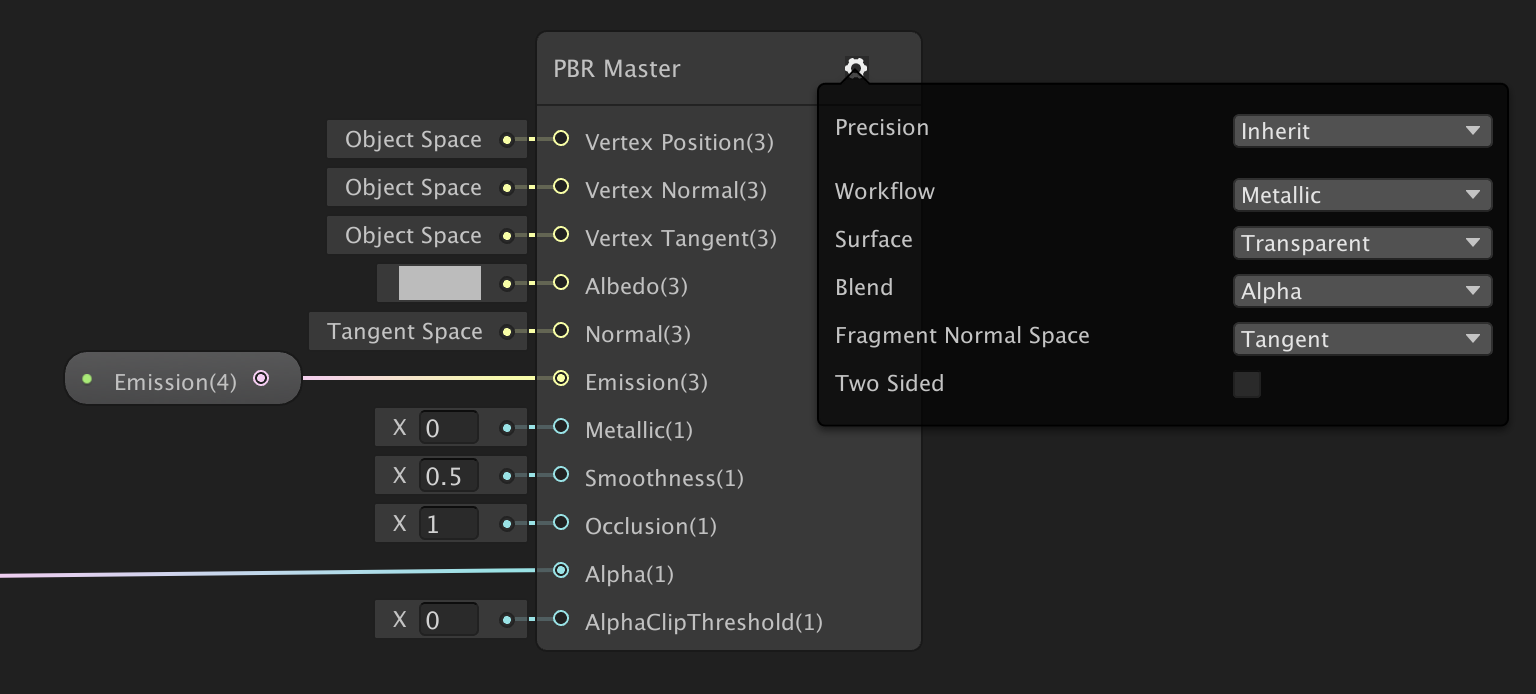
Task: Click the Blend label in settings
Action: [864, 287]
